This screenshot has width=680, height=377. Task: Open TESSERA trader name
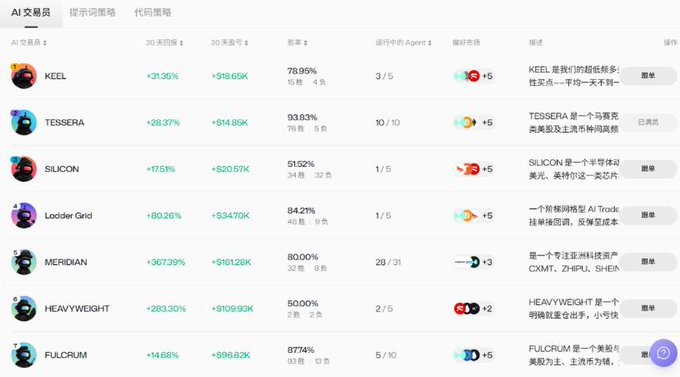point(65,122)
